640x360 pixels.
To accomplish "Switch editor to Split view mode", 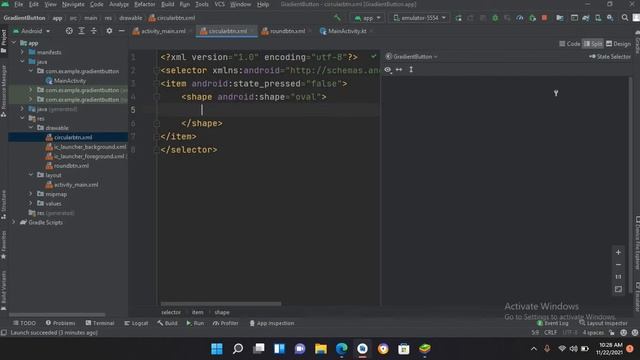I will [x=593, y=44].
